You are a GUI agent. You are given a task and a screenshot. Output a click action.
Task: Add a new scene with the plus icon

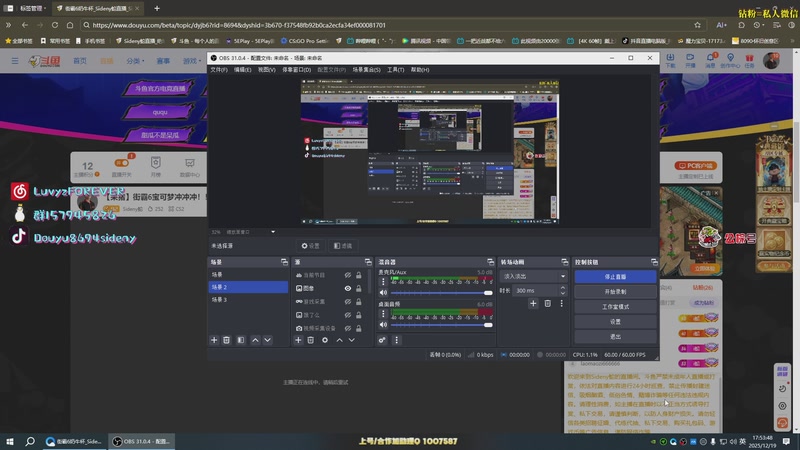(x=214, y=340)
